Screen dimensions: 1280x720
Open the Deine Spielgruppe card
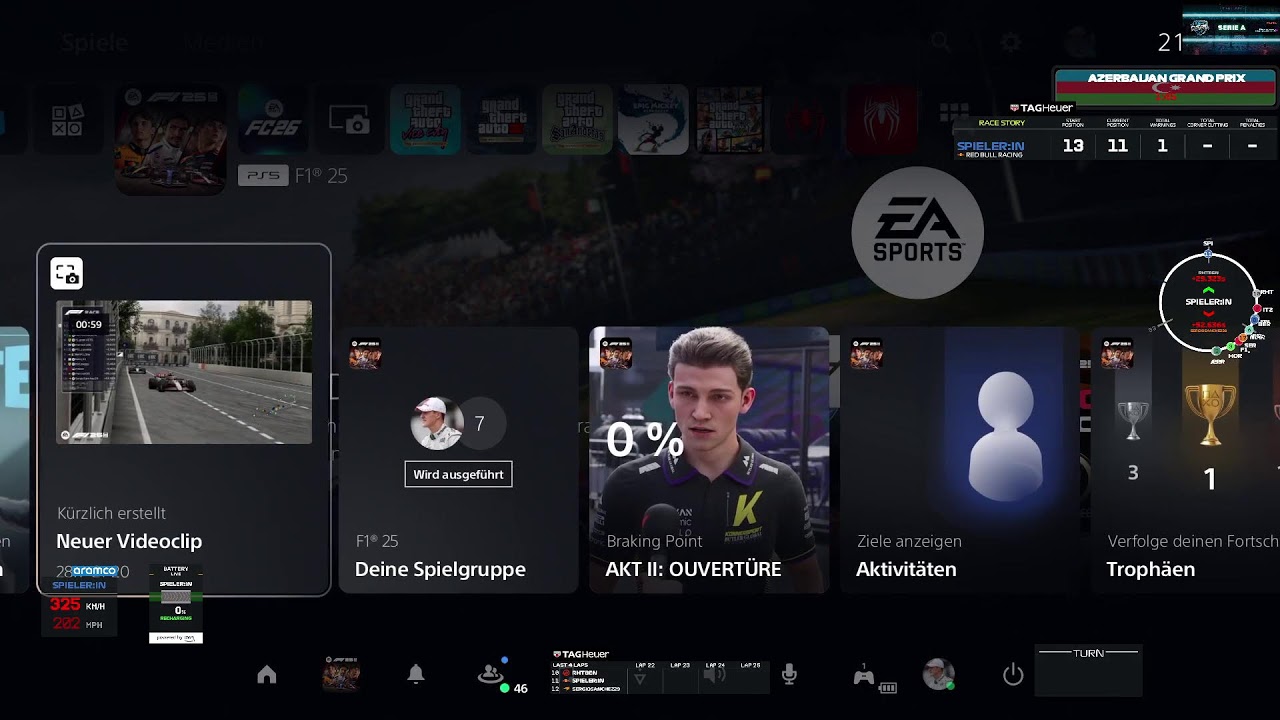point(459,460)
